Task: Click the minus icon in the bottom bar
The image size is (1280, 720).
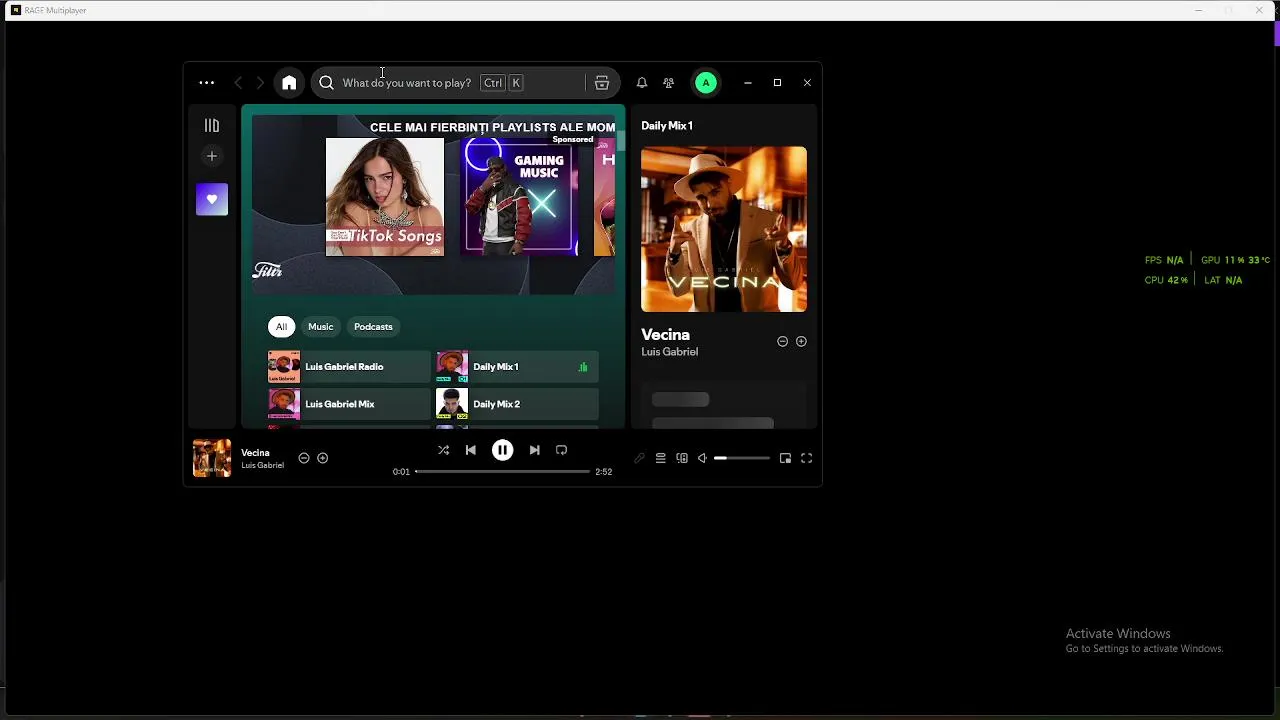Action: pos(304,458)
